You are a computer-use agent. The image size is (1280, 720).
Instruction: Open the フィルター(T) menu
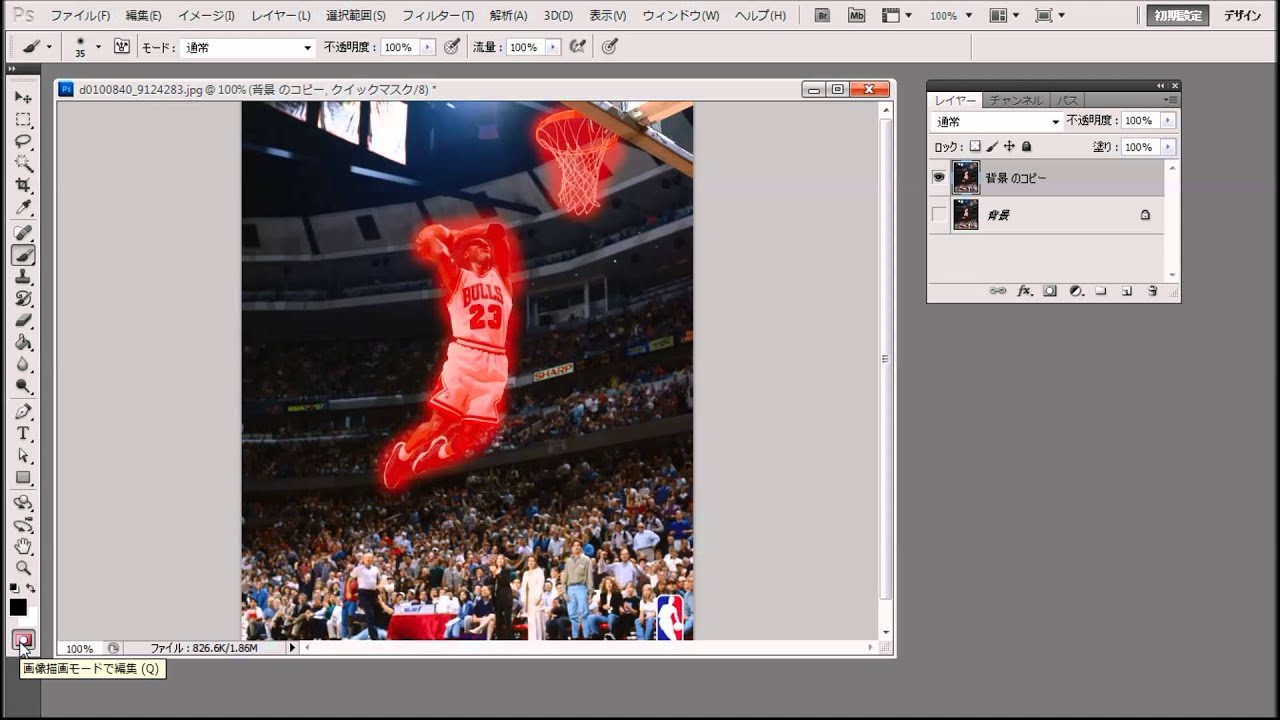[x=438, y=16]
